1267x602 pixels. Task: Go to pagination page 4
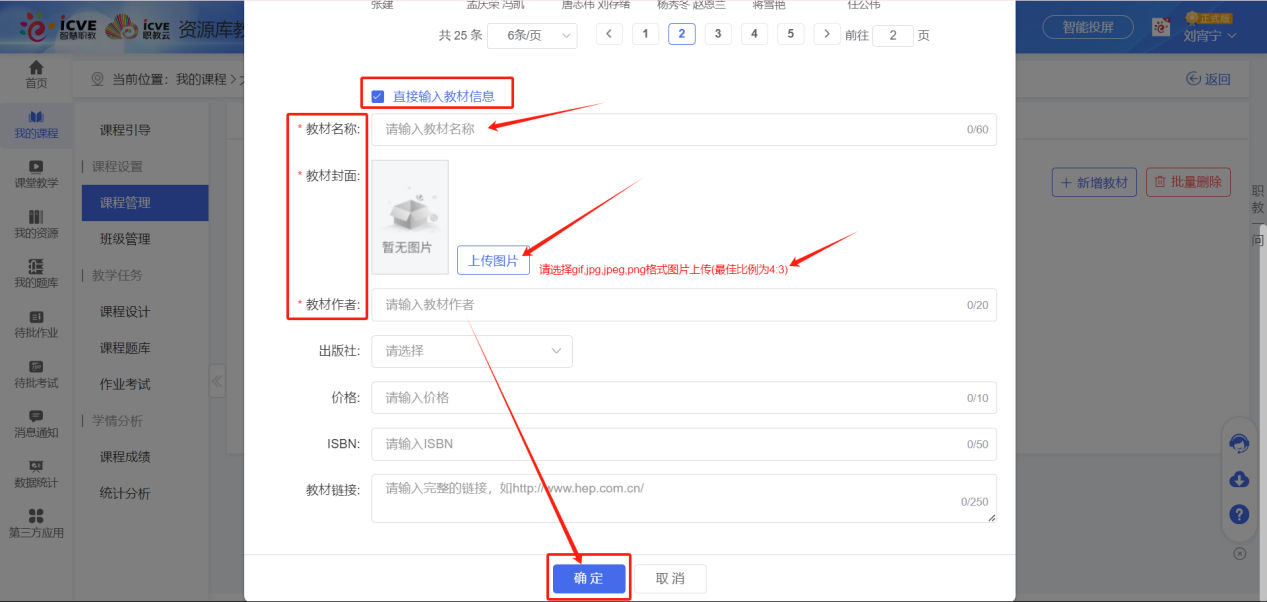point(753,33)
